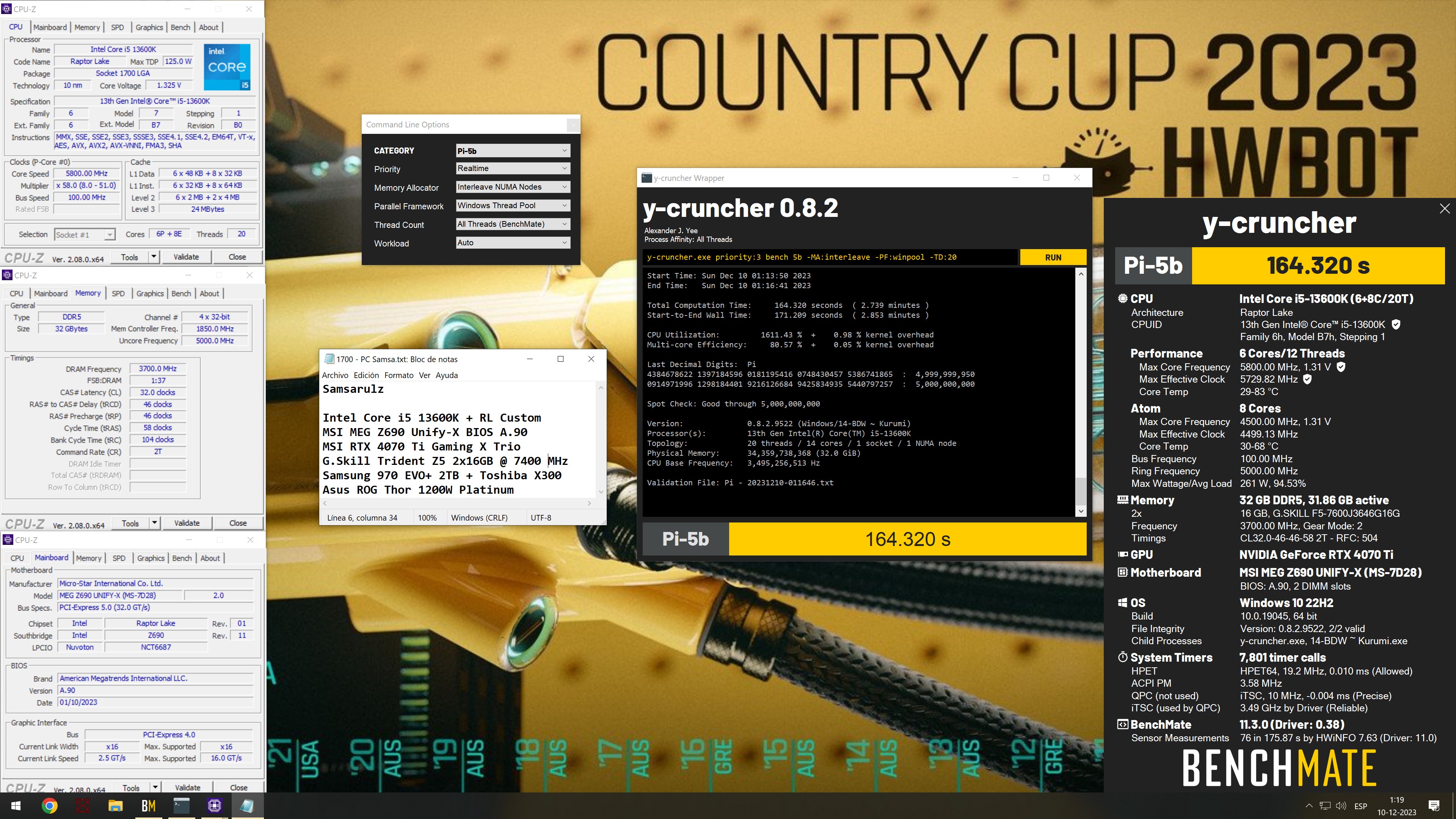Screen dimensions: 1456x819
Task: Open the notification center icon
Action: tap(1434, 806)
